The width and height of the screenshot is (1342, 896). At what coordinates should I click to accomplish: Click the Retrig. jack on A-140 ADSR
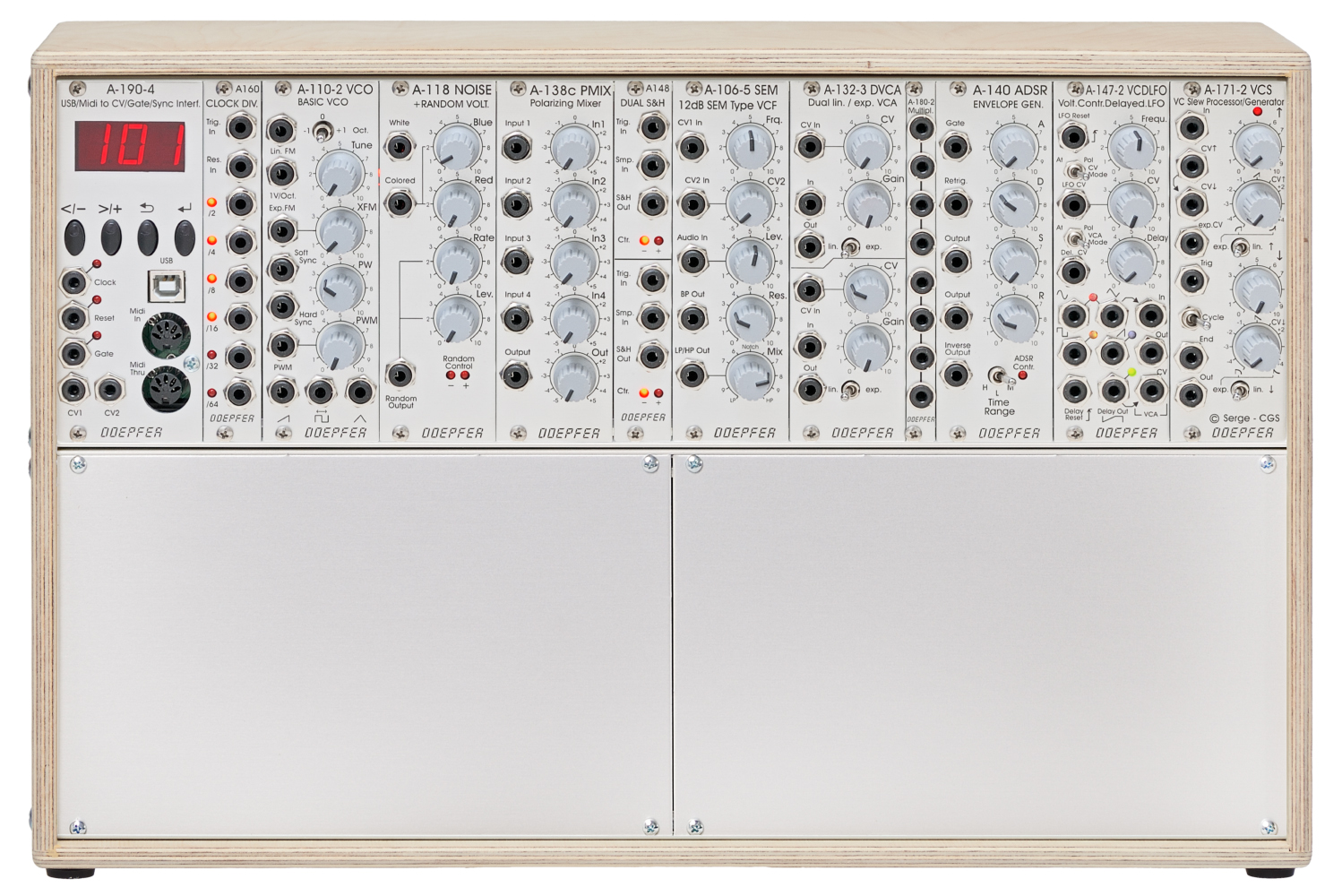(x=957, y=203)
